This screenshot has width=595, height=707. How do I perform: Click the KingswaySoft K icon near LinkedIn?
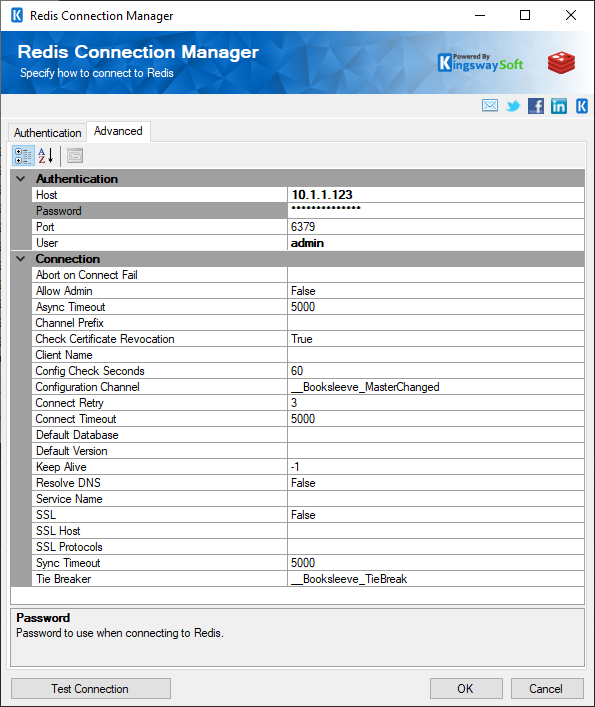(x=581, y=106)
